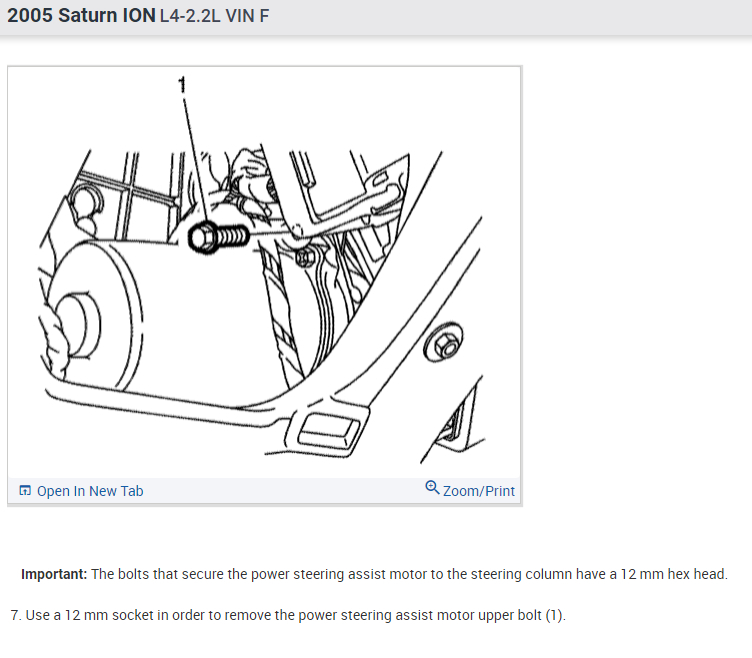Click the (1) reference in step 7
This screenshot has width=752, height=658.
(x=554, y=615)
